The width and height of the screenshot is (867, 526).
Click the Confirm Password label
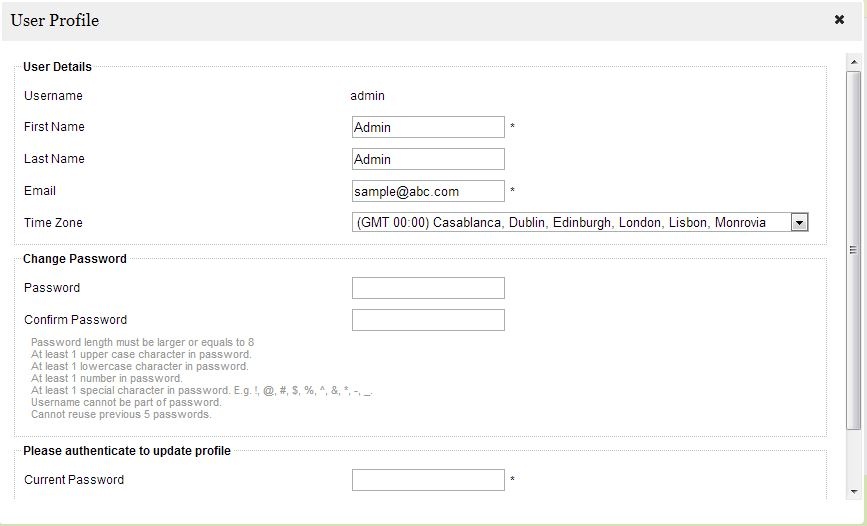coord(76,320)
